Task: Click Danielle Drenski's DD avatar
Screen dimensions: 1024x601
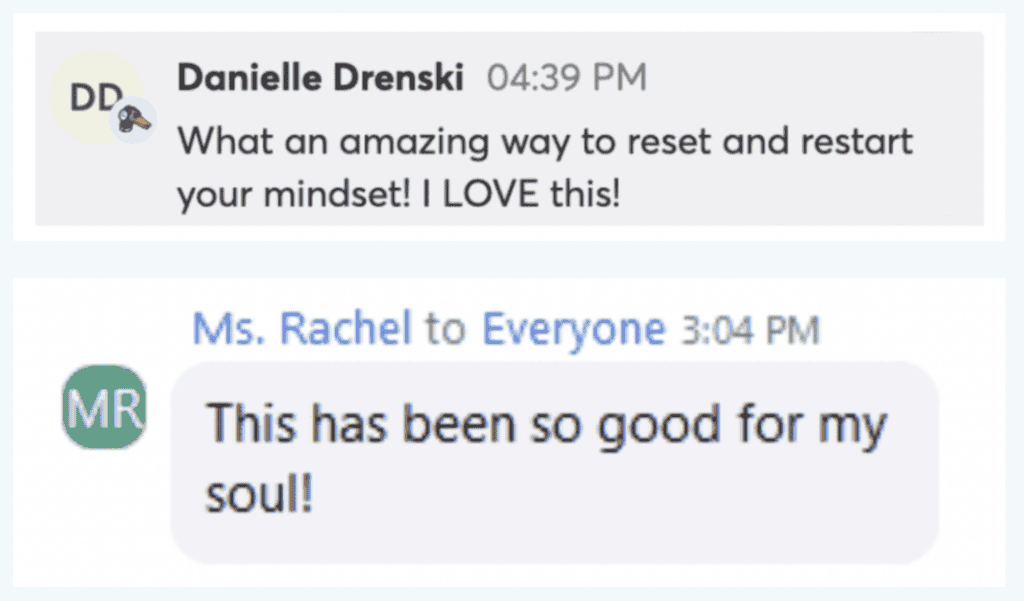Action: point(92,98)
